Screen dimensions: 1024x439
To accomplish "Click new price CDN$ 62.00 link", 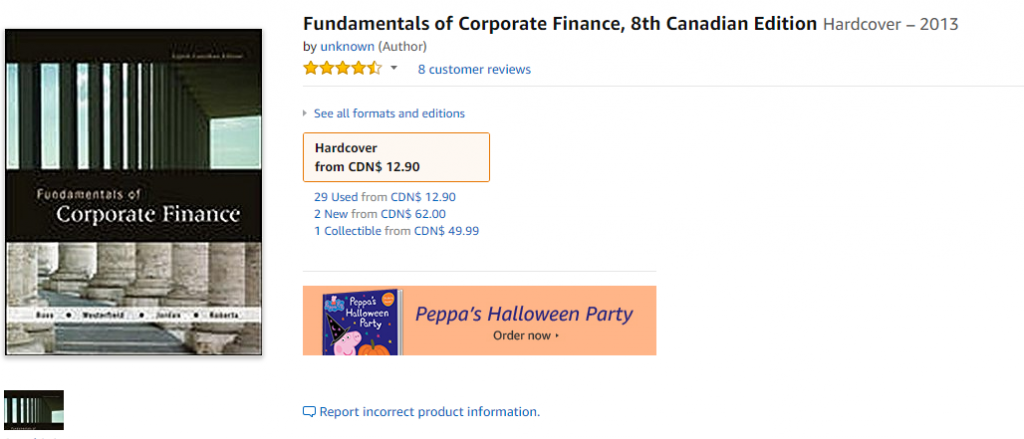I will coord(413,214).
